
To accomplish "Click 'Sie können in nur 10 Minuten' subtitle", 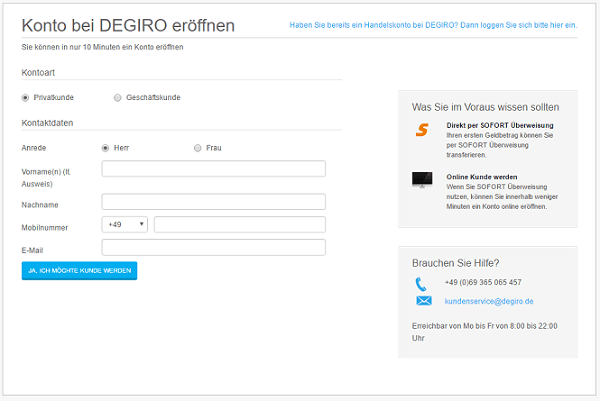I will 102,47.
